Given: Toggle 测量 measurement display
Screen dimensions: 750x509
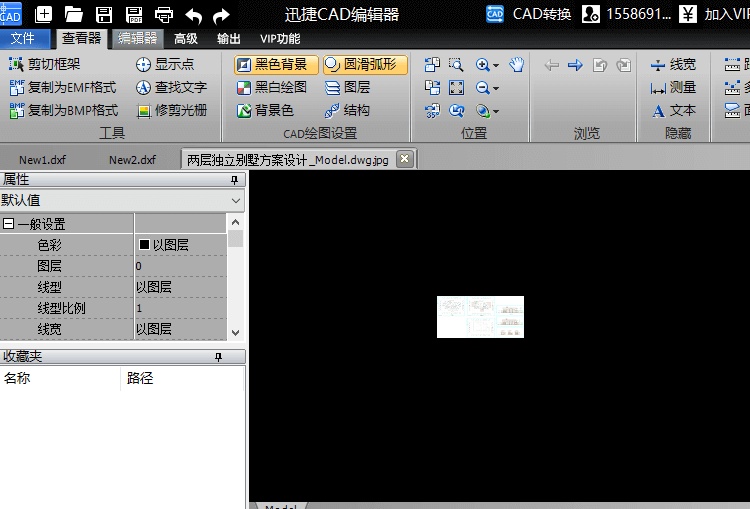Looking at the screenshot, I should tap(673, 88).
